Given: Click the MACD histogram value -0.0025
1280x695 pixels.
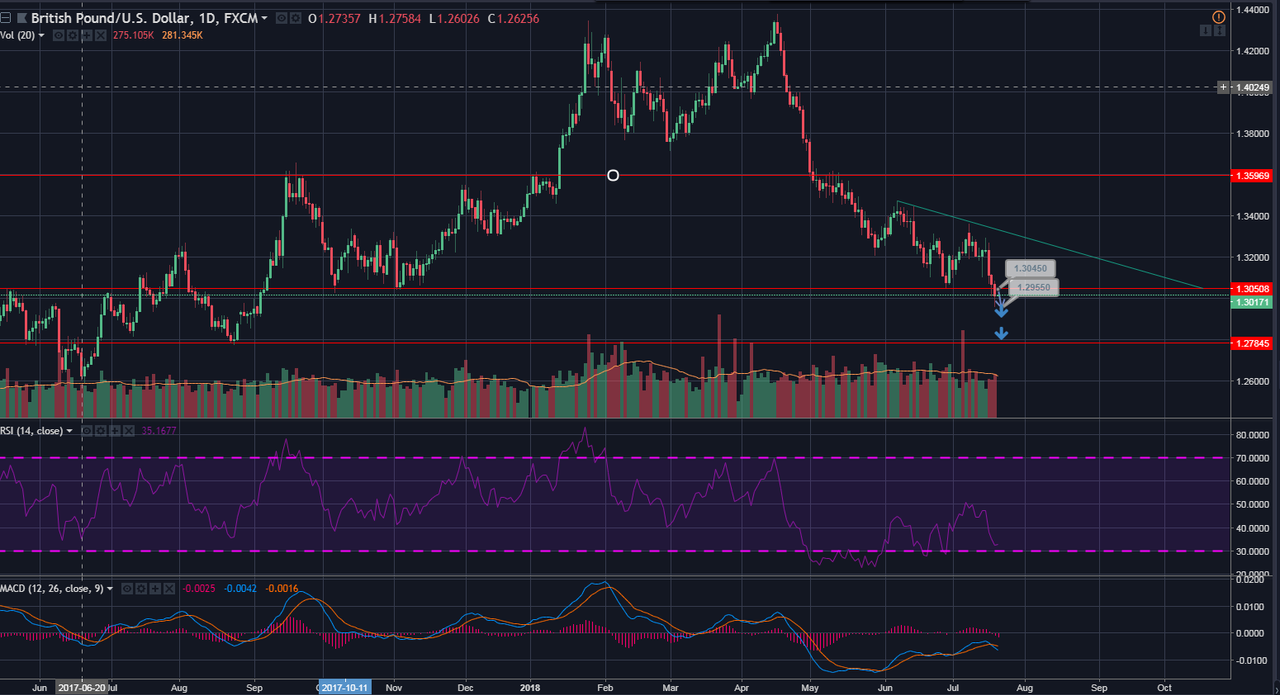Looking at the screenshot, I should 199,589.
